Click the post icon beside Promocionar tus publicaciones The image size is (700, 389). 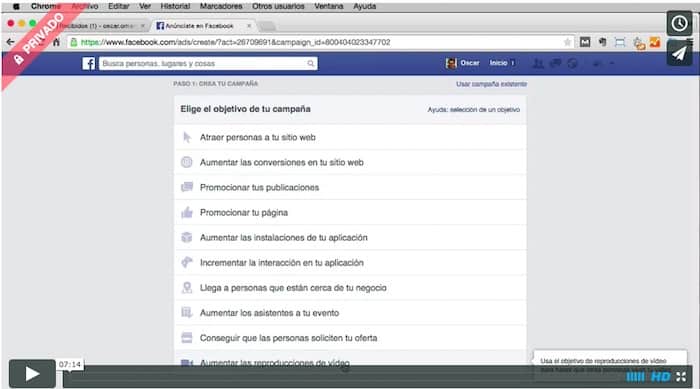[187, 187]
